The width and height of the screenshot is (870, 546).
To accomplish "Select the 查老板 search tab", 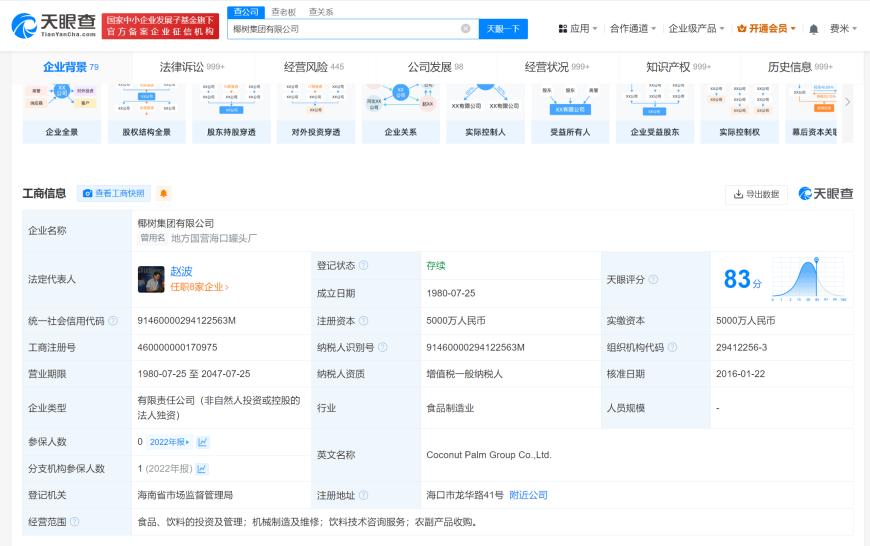I will coord(284,12).
